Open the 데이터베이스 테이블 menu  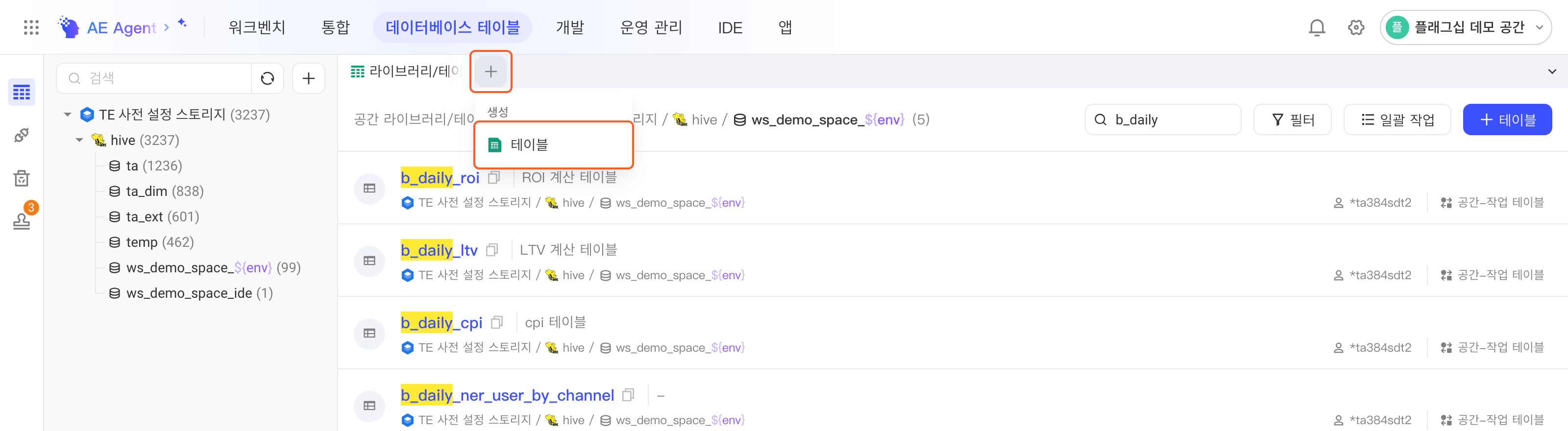452,27
